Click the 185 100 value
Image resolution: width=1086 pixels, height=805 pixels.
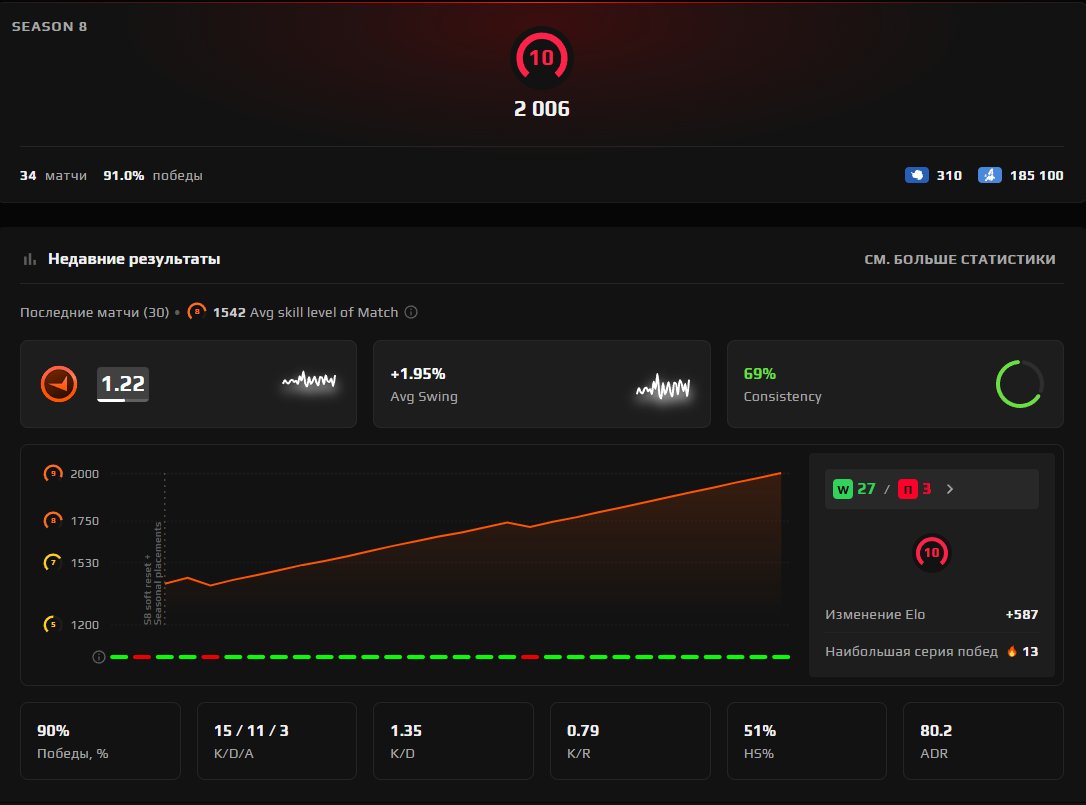(x=1037, y=175)
